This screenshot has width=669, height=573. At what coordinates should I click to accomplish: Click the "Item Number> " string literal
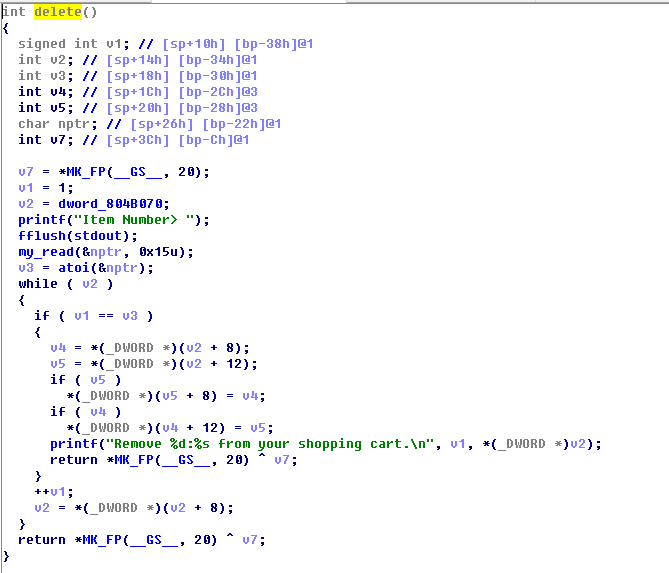click(134, 220)
